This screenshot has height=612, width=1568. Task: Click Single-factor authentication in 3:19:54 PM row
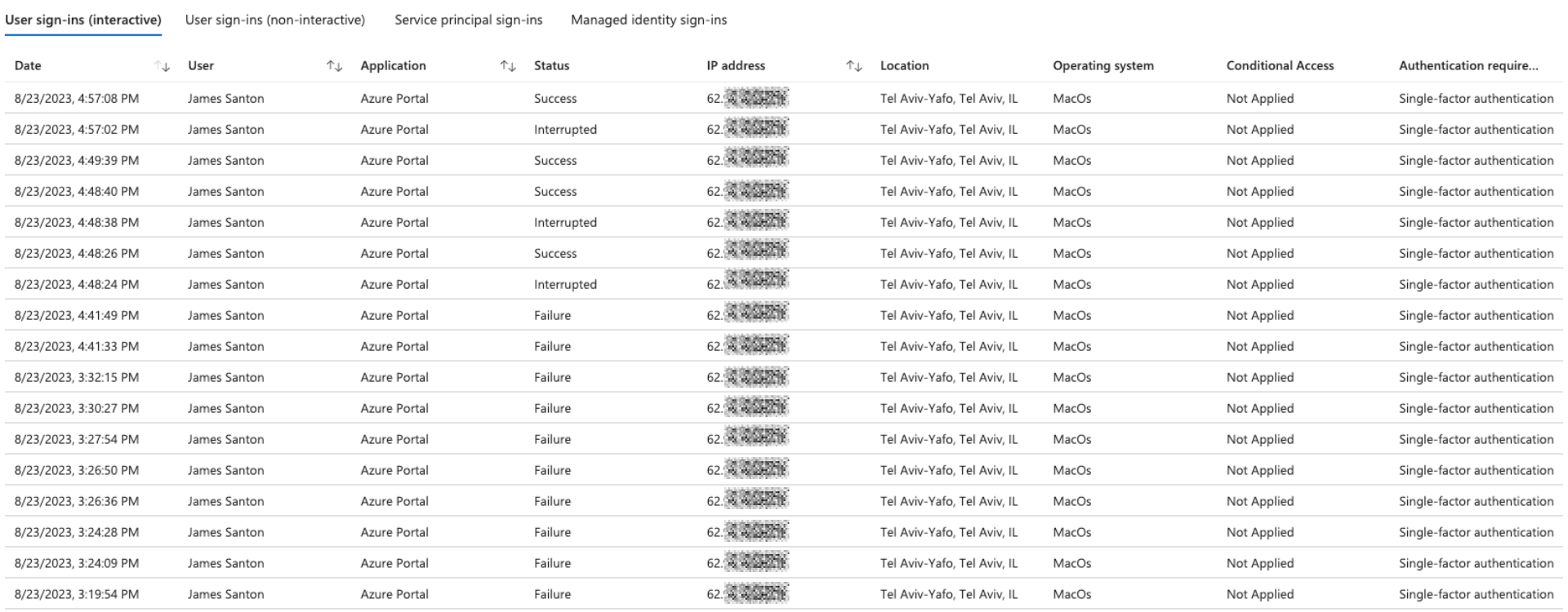tap(1477, 595)
